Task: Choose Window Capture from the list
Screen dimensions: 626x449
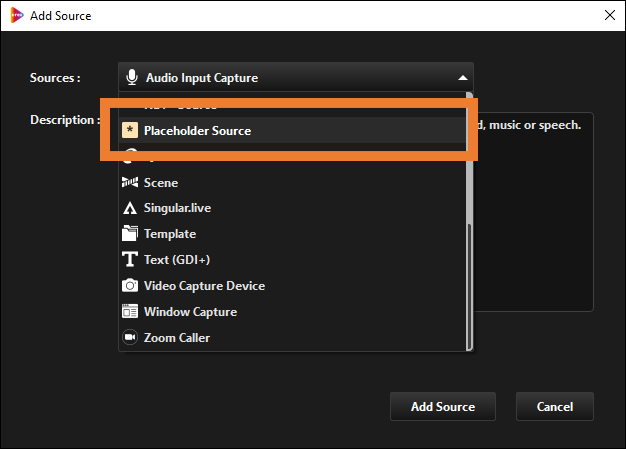Action: pyautogui.click(x=293, y=311)
